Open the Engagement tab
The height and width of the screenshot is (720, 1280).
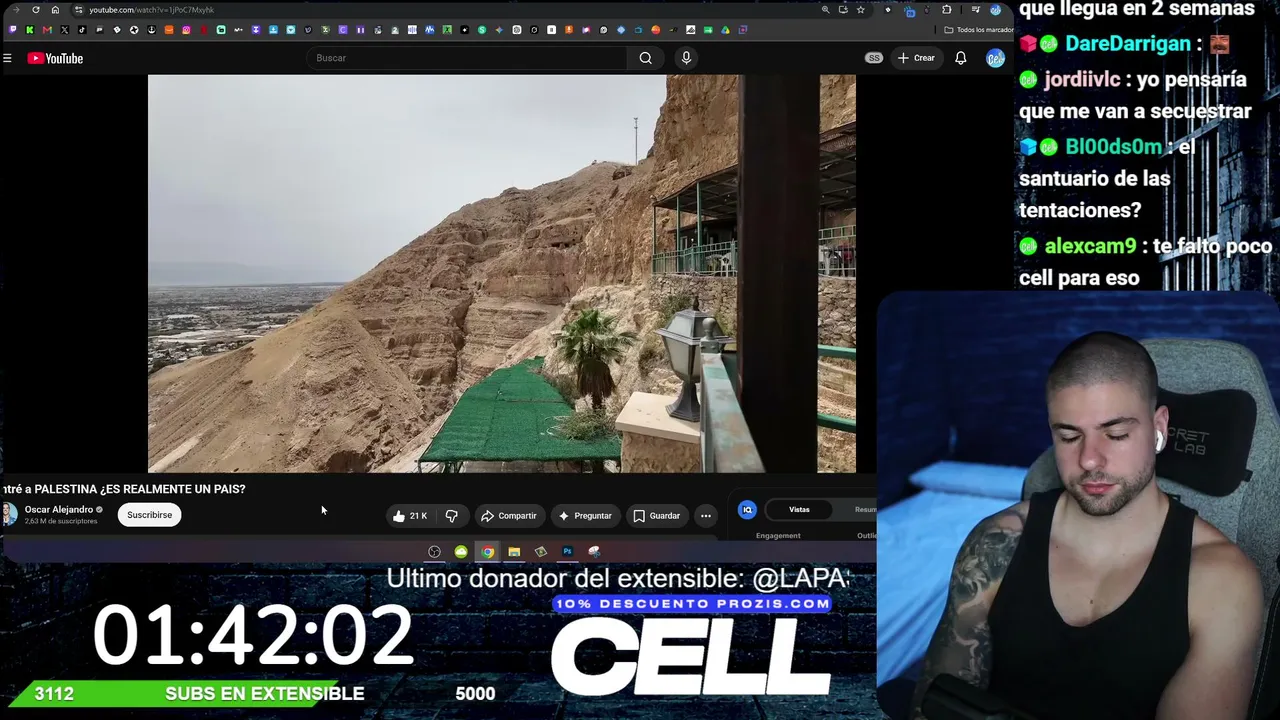click(778, 536)
